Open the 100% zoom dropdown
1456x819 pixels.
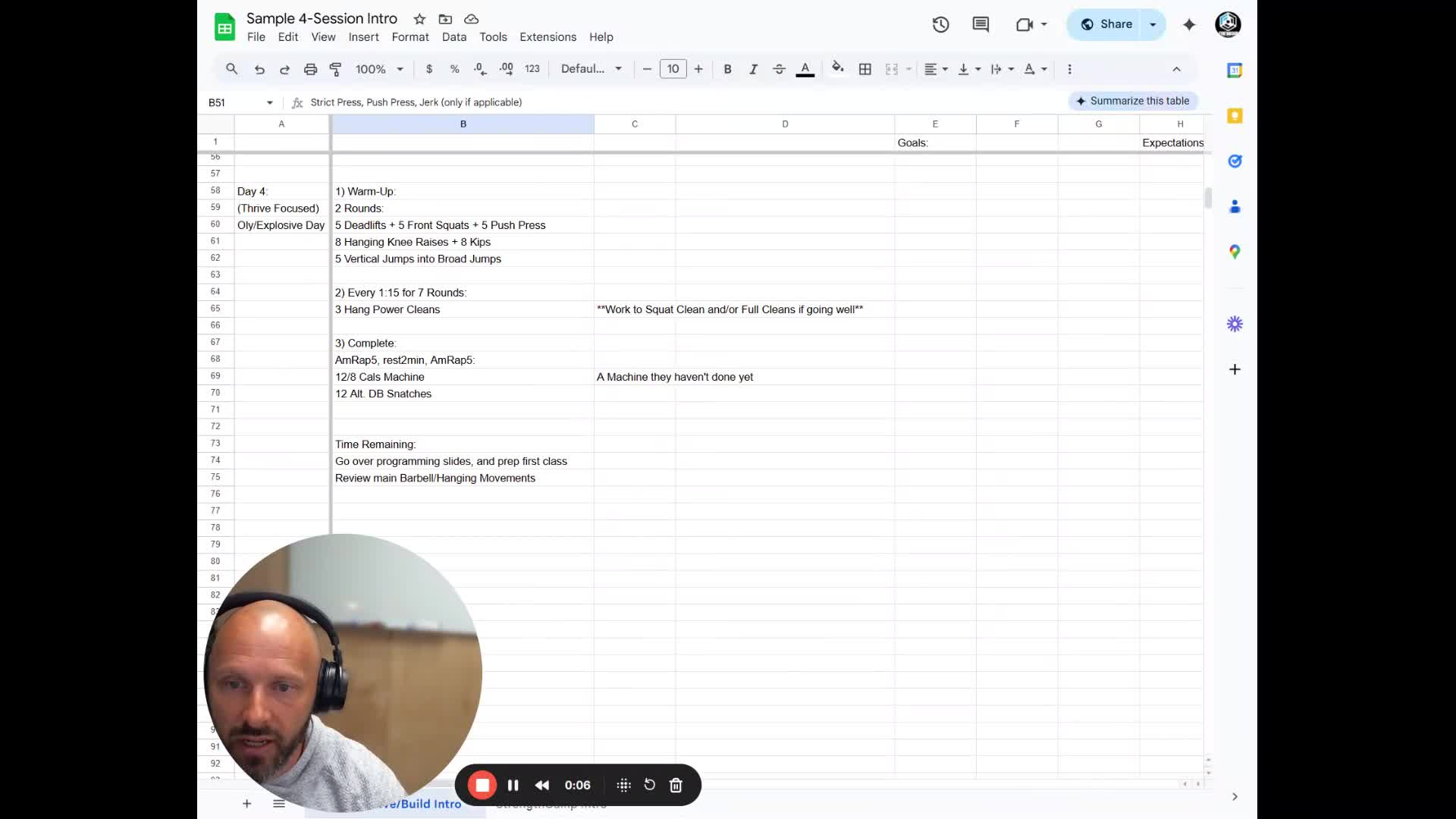[x=379, y=69]
